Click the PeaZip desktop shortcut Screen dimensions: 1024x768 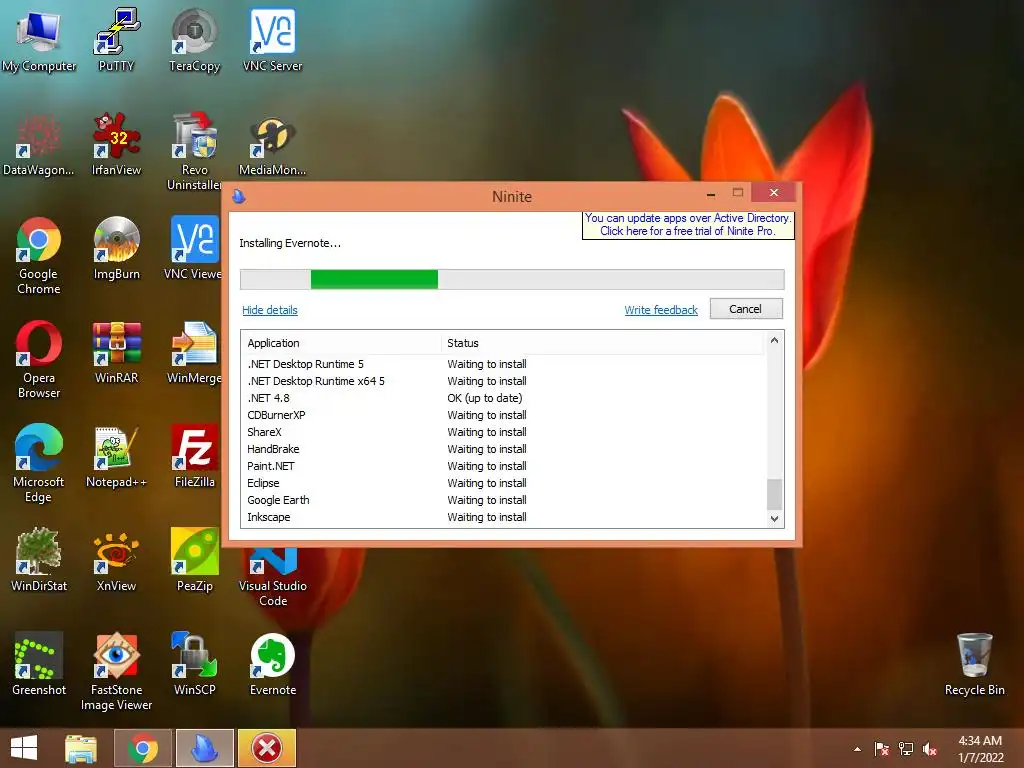pyautogui.click(x=194, y=560)
